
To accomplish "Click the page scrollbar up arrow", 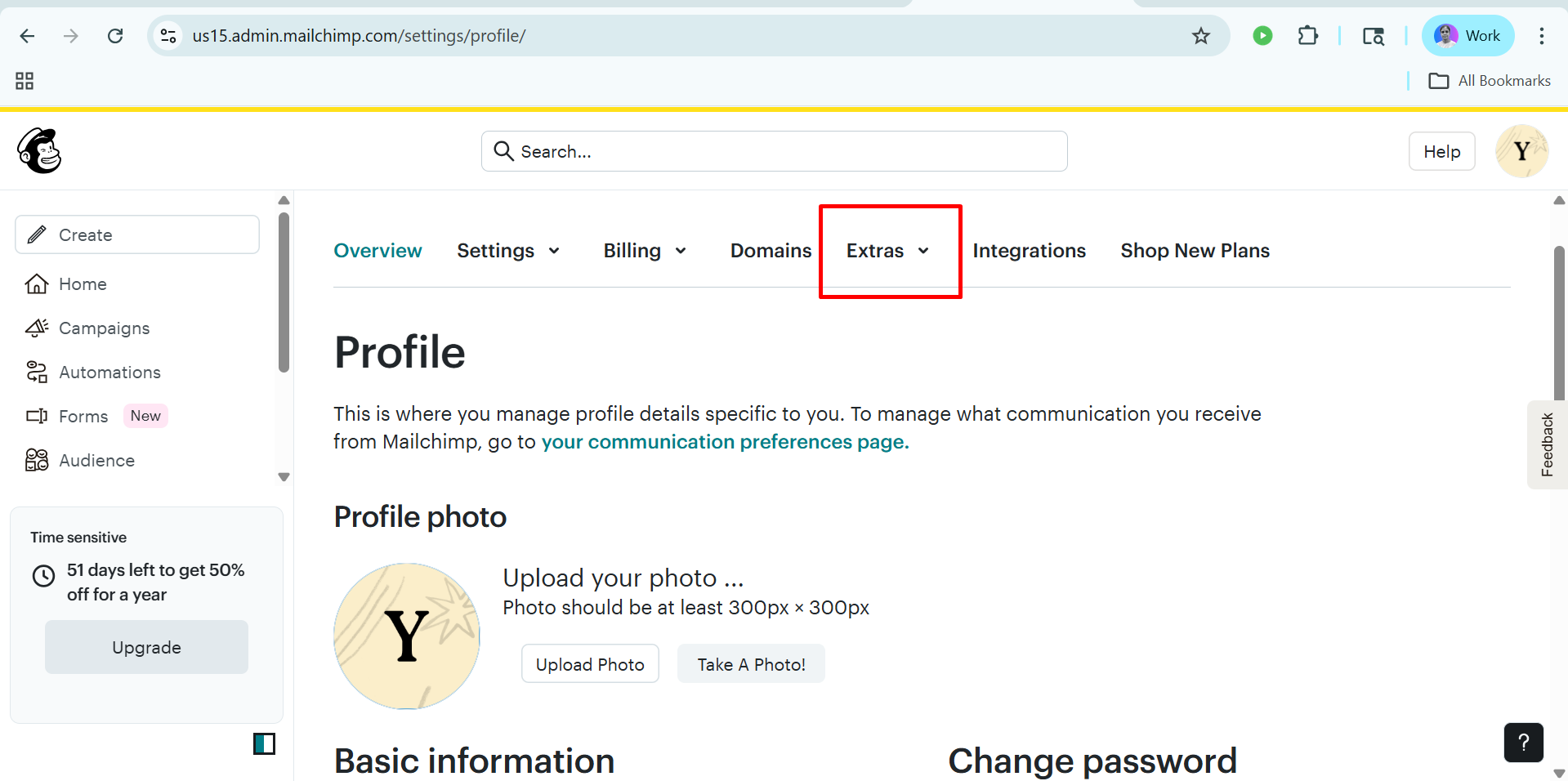I will click(1559, 200).
